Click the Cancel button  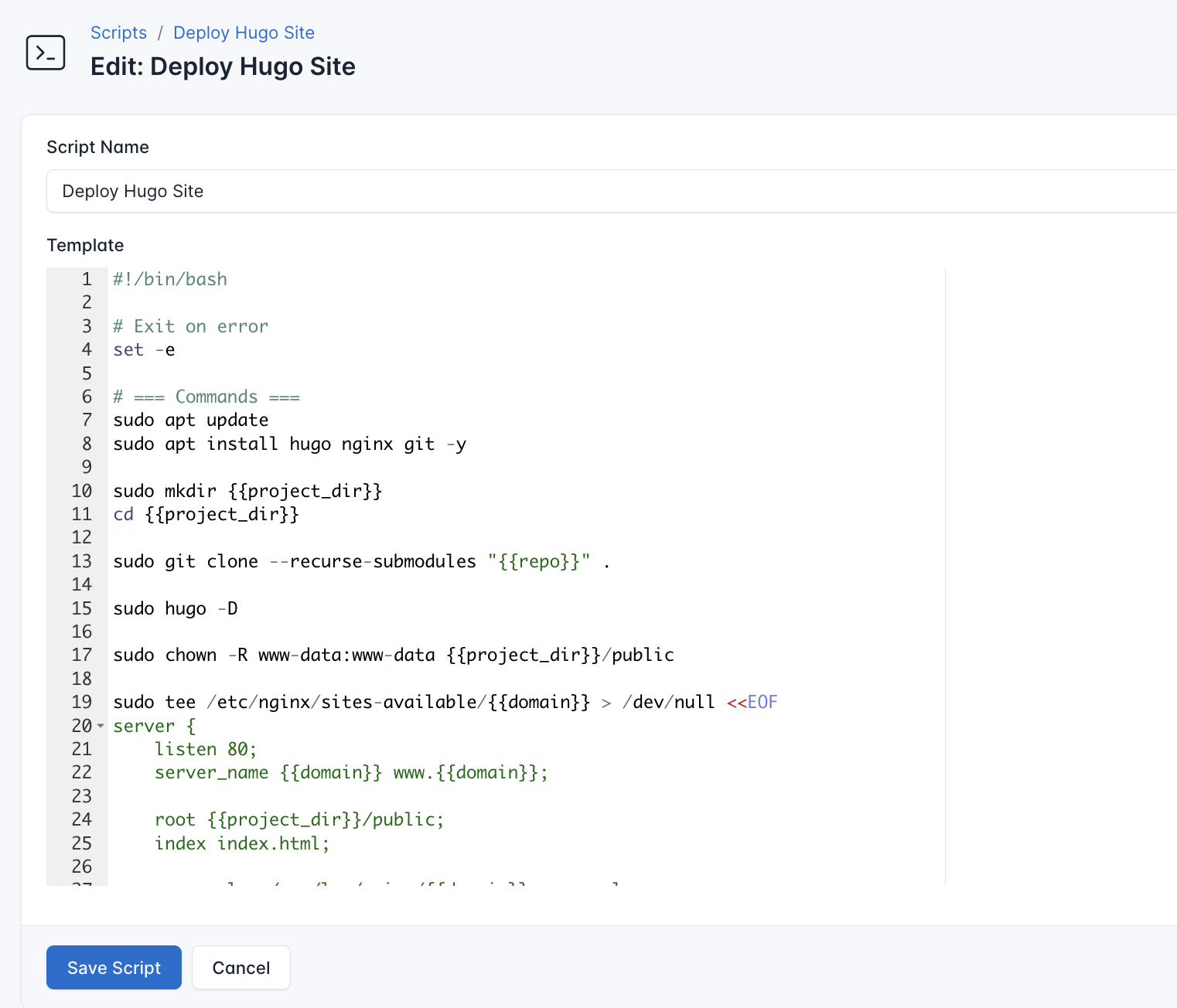pos(241,967)
